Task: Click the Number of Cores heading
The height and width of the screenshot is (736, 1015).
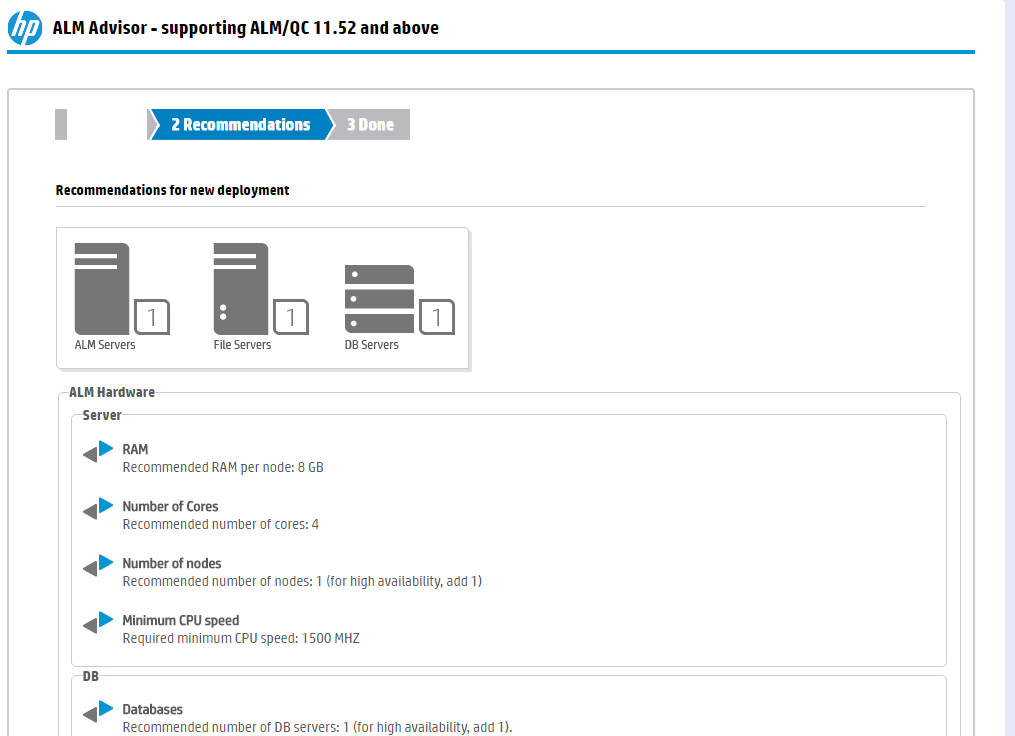Action: click(x=170, y=506)
